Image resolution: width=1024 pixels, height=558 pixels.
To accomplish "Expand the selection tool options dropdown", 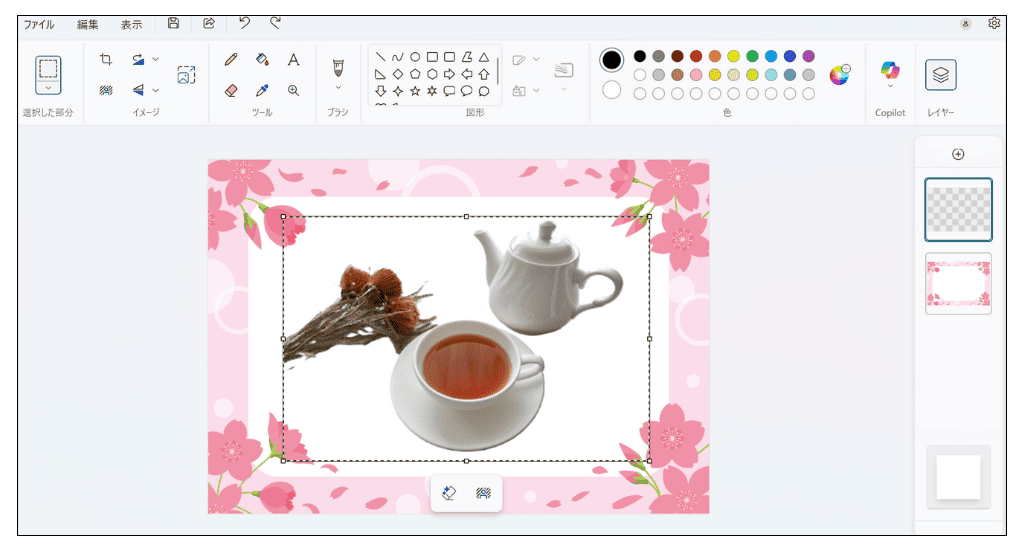I will 48,88.
